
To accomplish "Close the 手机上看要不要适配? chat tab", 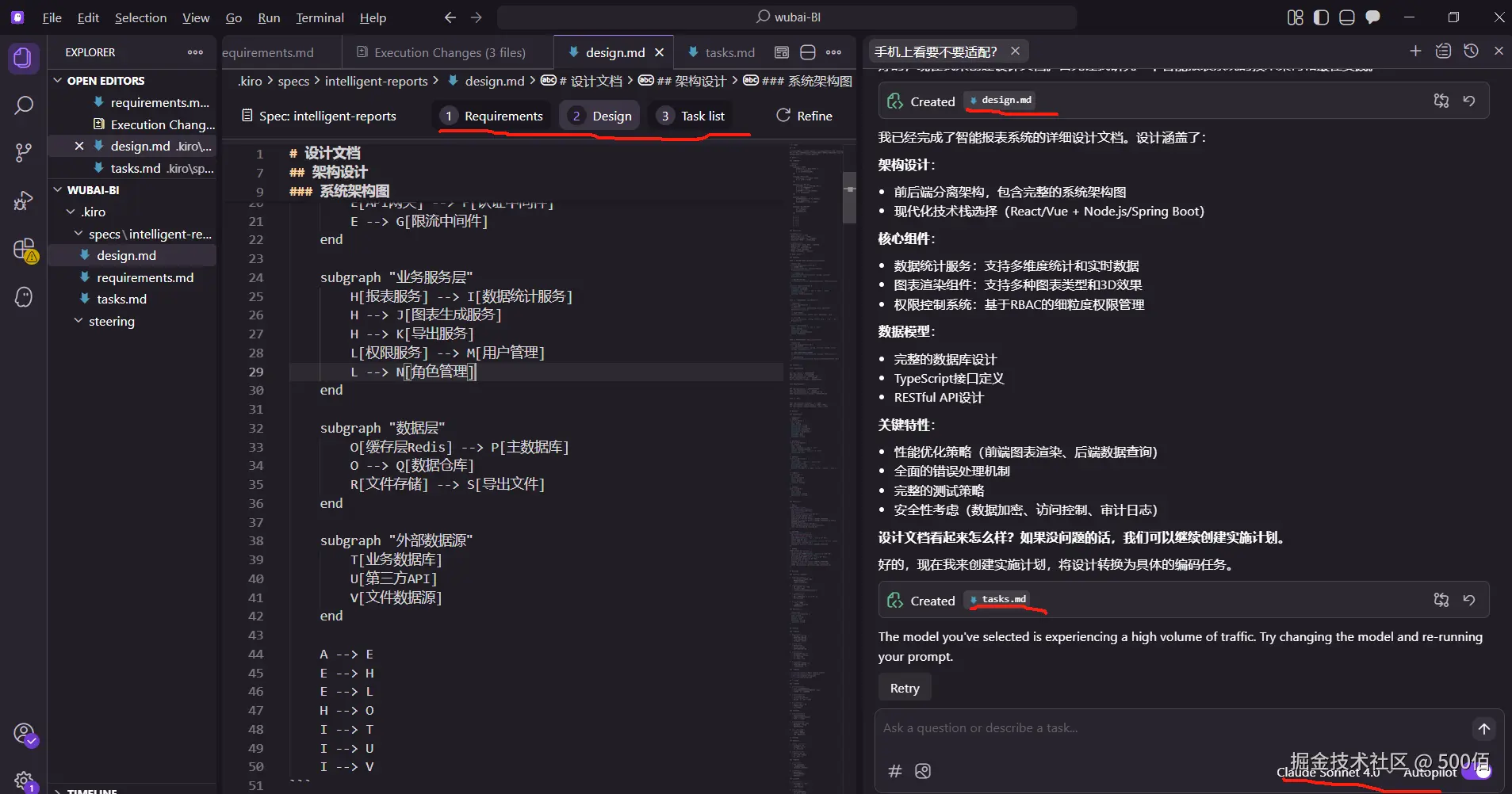I will click(1015, 51).
